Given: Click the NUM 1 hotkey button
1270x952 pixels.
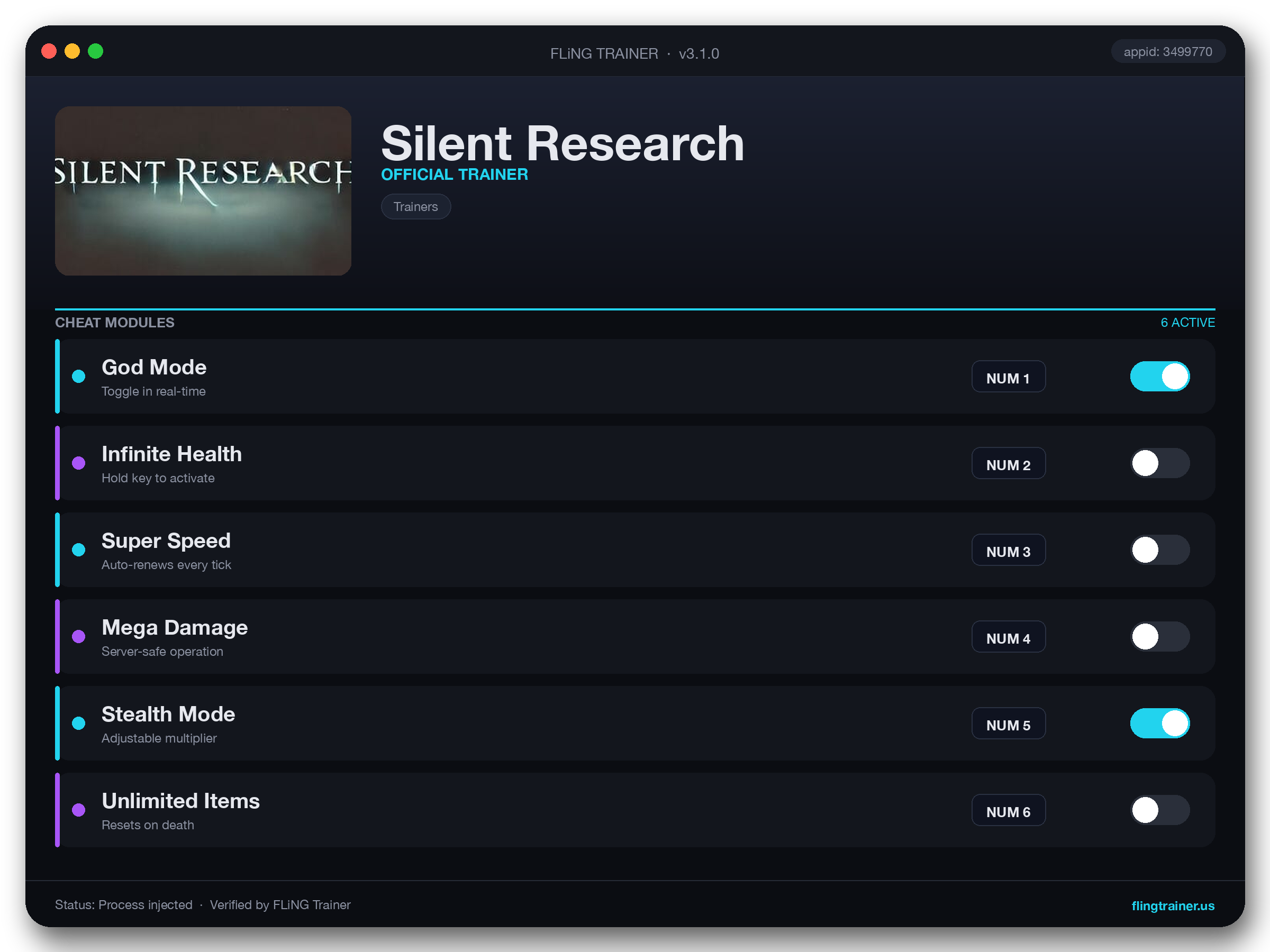Looking at the screenshot, I should click(1008, 377).
